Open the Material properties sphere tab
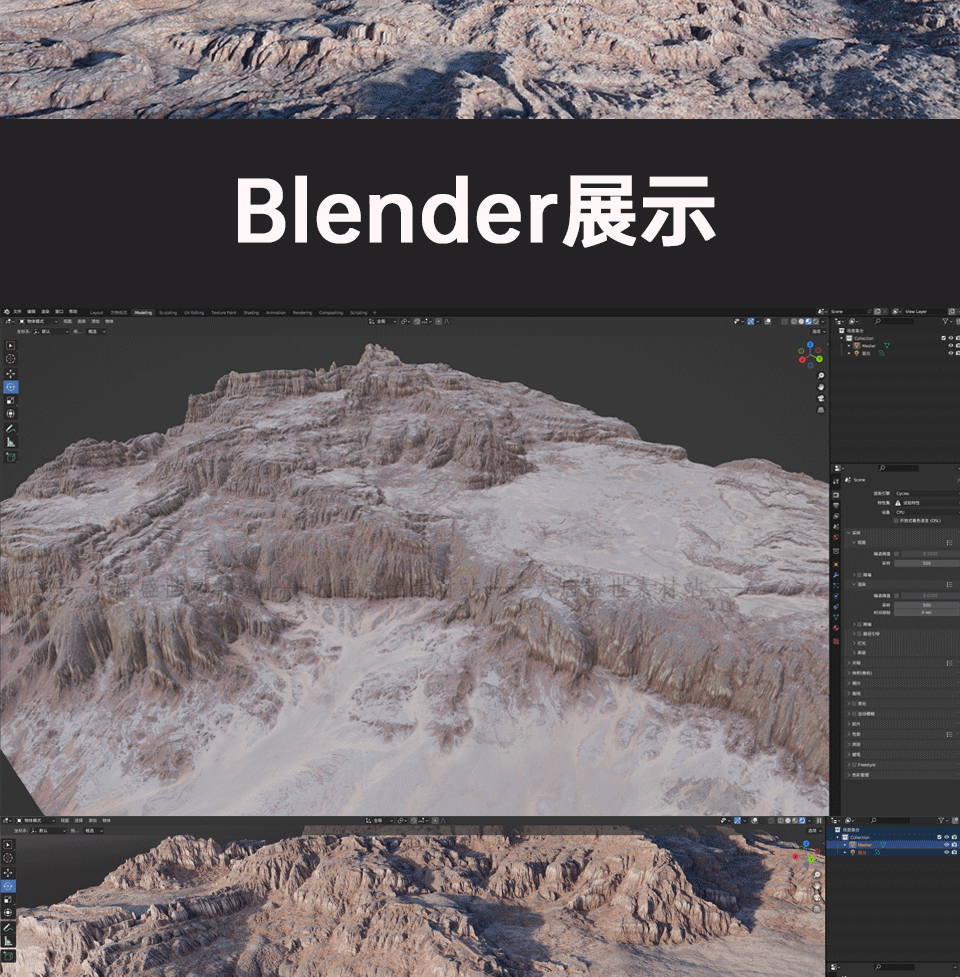 [x=836, y=628]
